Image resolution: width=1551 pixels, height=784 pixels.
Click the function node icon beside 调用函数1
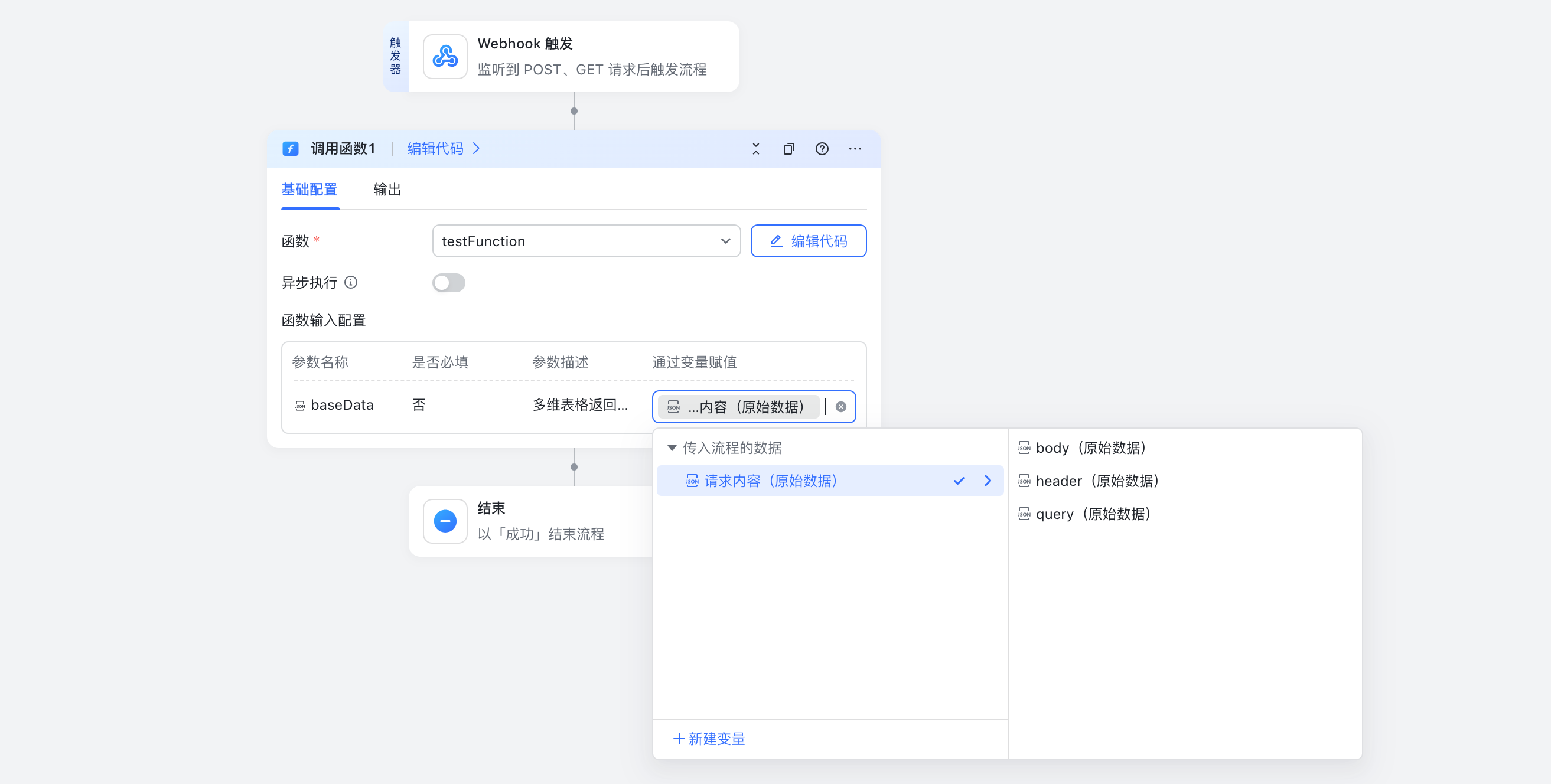pyautogui.click(x=291, y=149)
